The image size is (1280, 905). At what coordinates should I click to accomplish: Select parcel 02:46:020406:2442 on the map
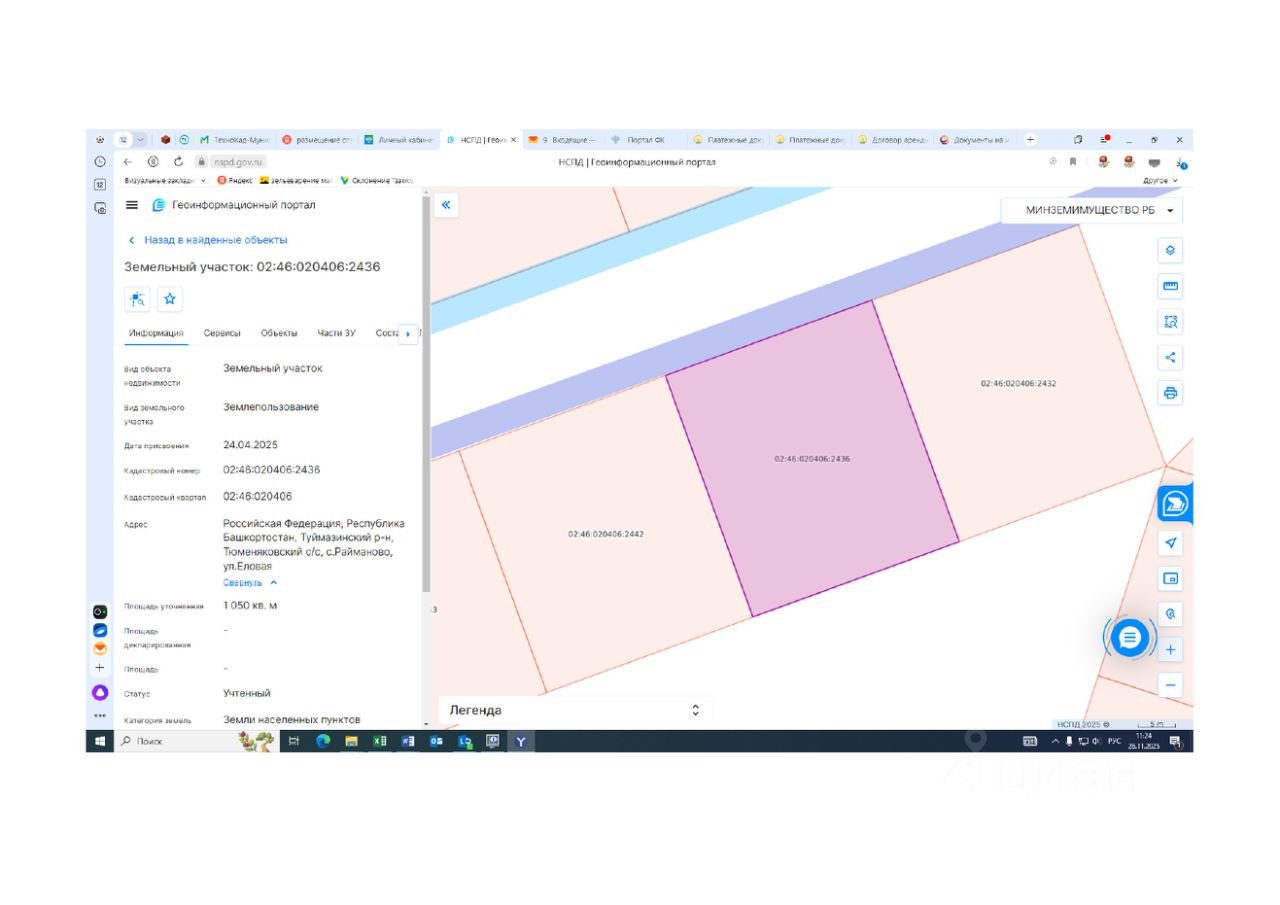tap(606, 534)
